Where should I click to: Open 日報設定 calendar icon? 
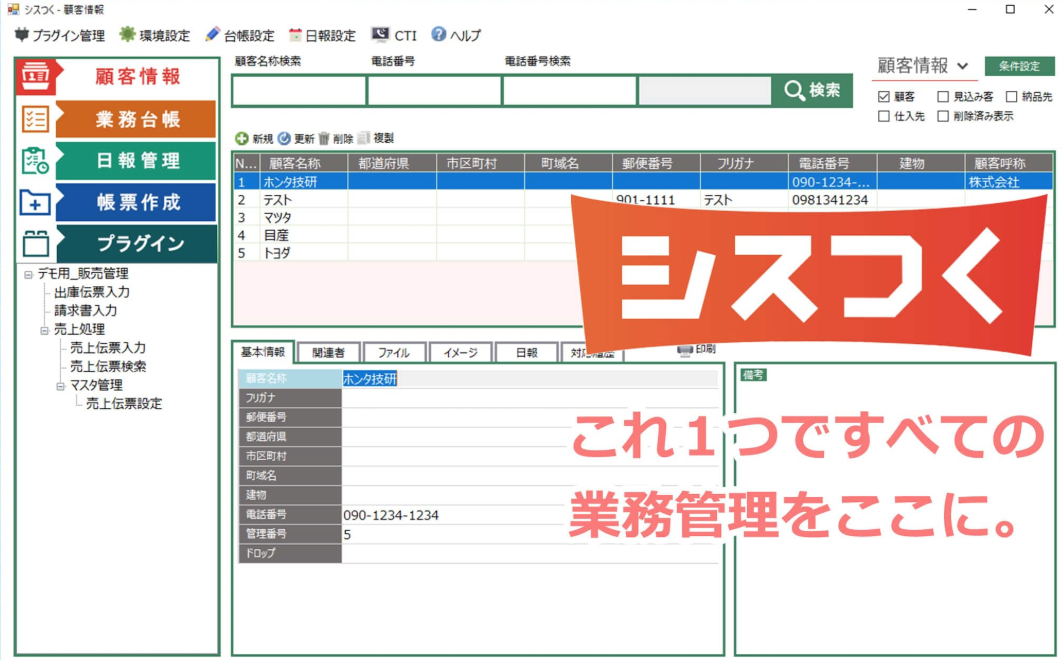click(295, 35)
